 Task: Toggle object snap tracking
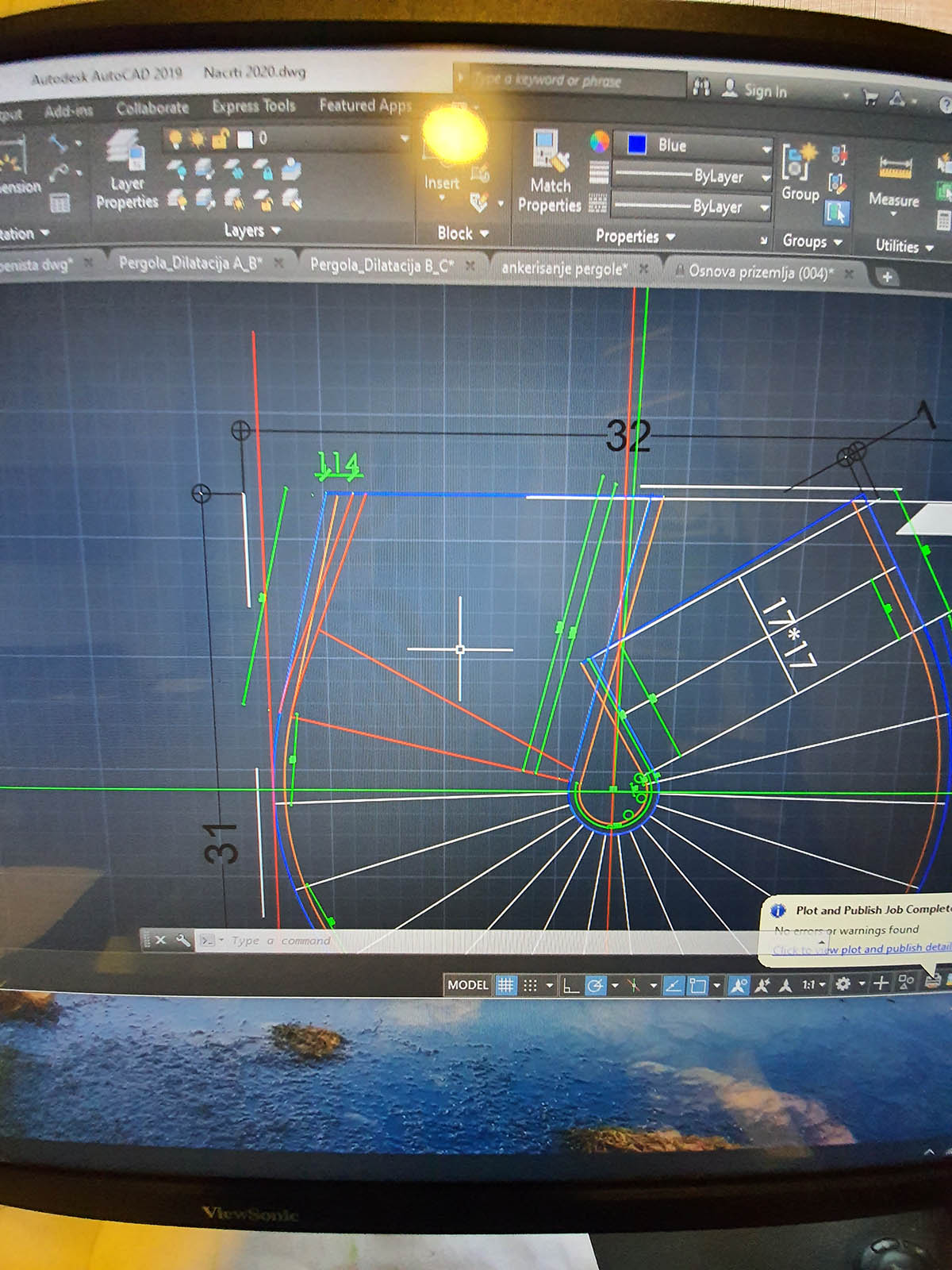(x=673, y=986)
